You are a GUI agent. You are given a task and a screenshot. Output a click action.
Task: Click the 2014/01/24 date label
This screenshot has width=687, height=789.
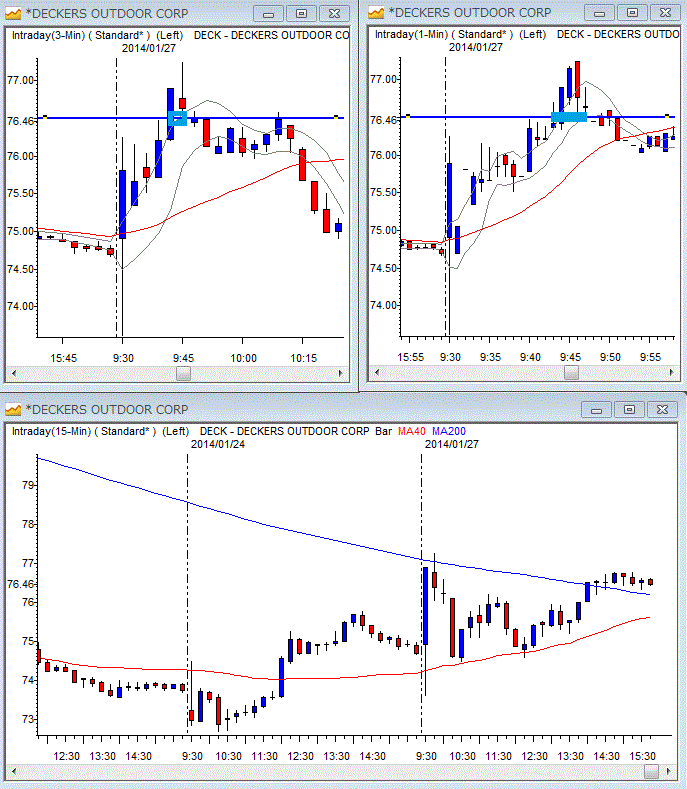pyautogui.click(x=217, y=444)
